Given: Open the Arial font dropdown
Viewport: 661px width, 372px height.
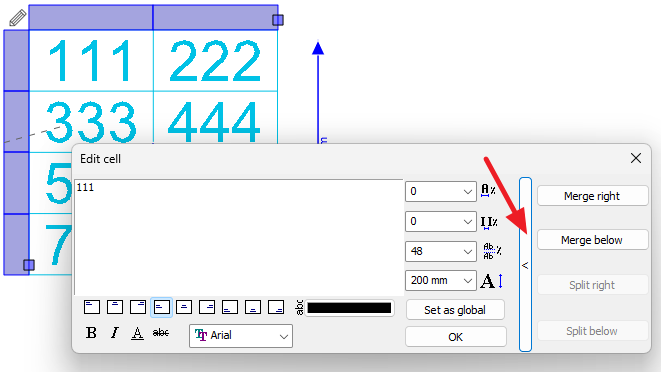Looking at the screenshot, I should coord(241,336).
